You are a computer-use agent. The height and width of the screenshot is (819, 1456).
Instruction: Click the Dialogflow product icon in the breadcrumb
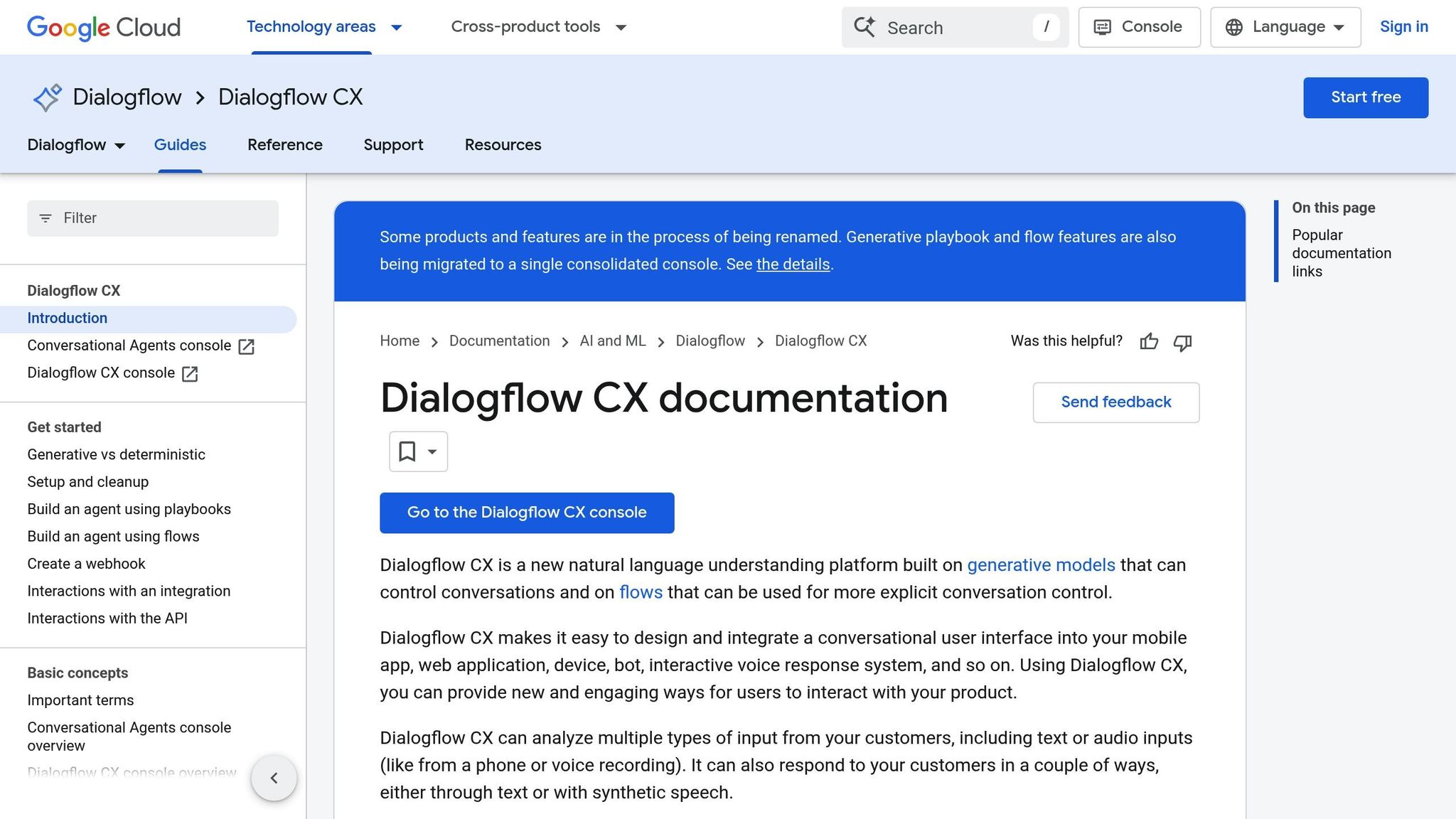46,97
